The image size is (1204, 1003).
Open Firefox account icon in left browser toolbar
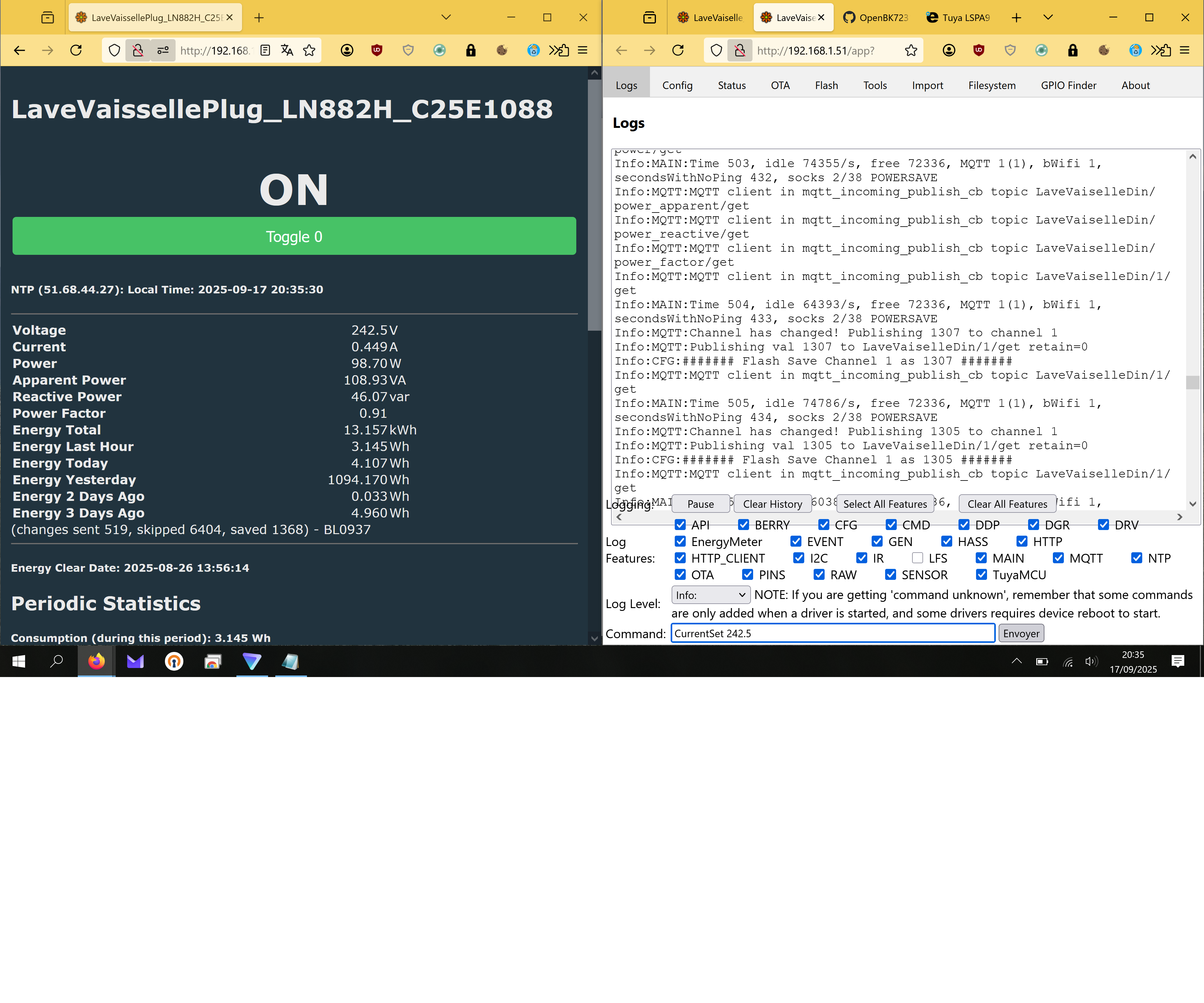tap(347, 50)
